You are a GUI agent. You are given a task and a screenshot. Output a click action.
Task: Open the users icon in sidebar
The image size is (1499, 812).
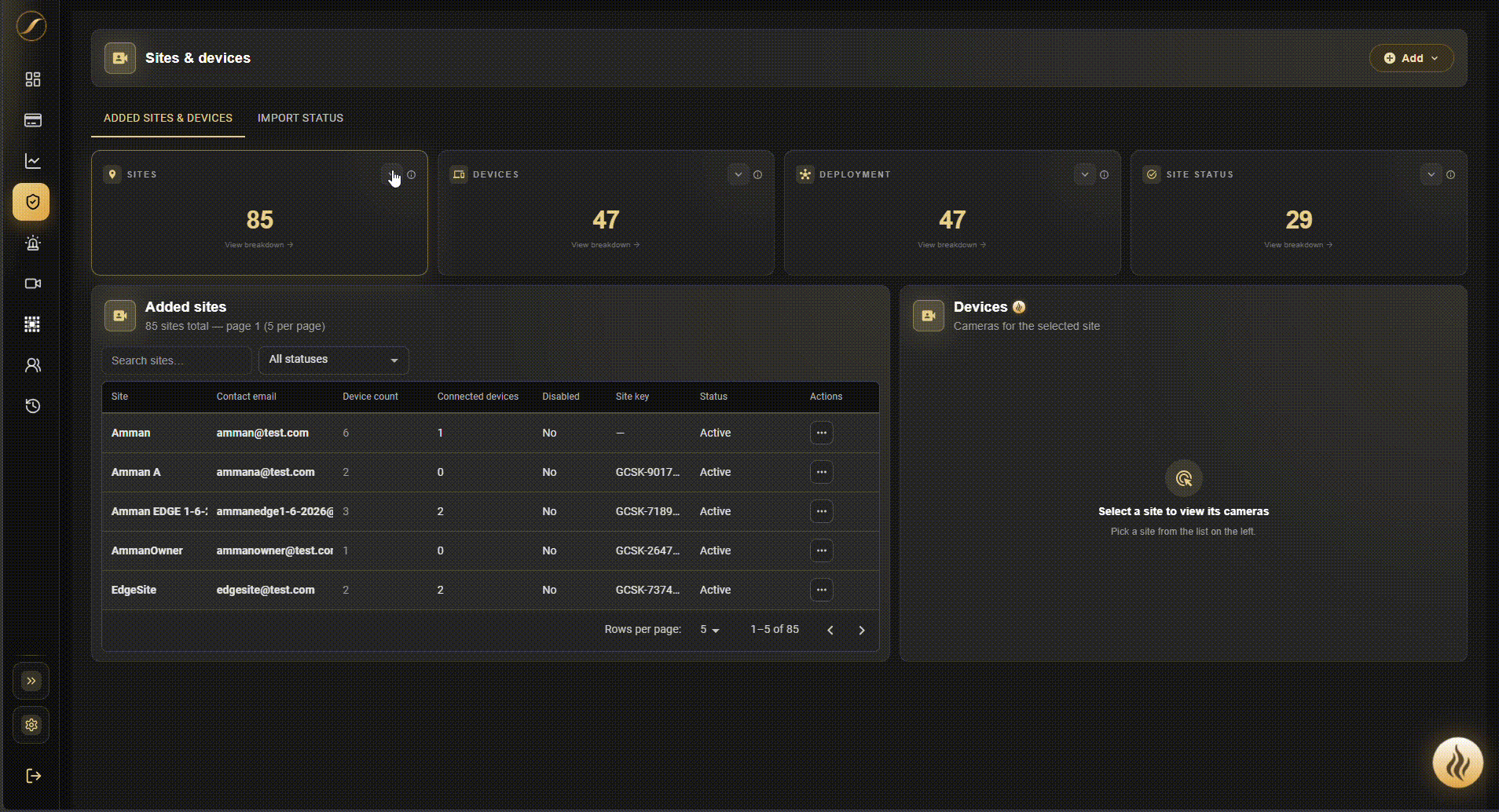click(x=32, y=365)
